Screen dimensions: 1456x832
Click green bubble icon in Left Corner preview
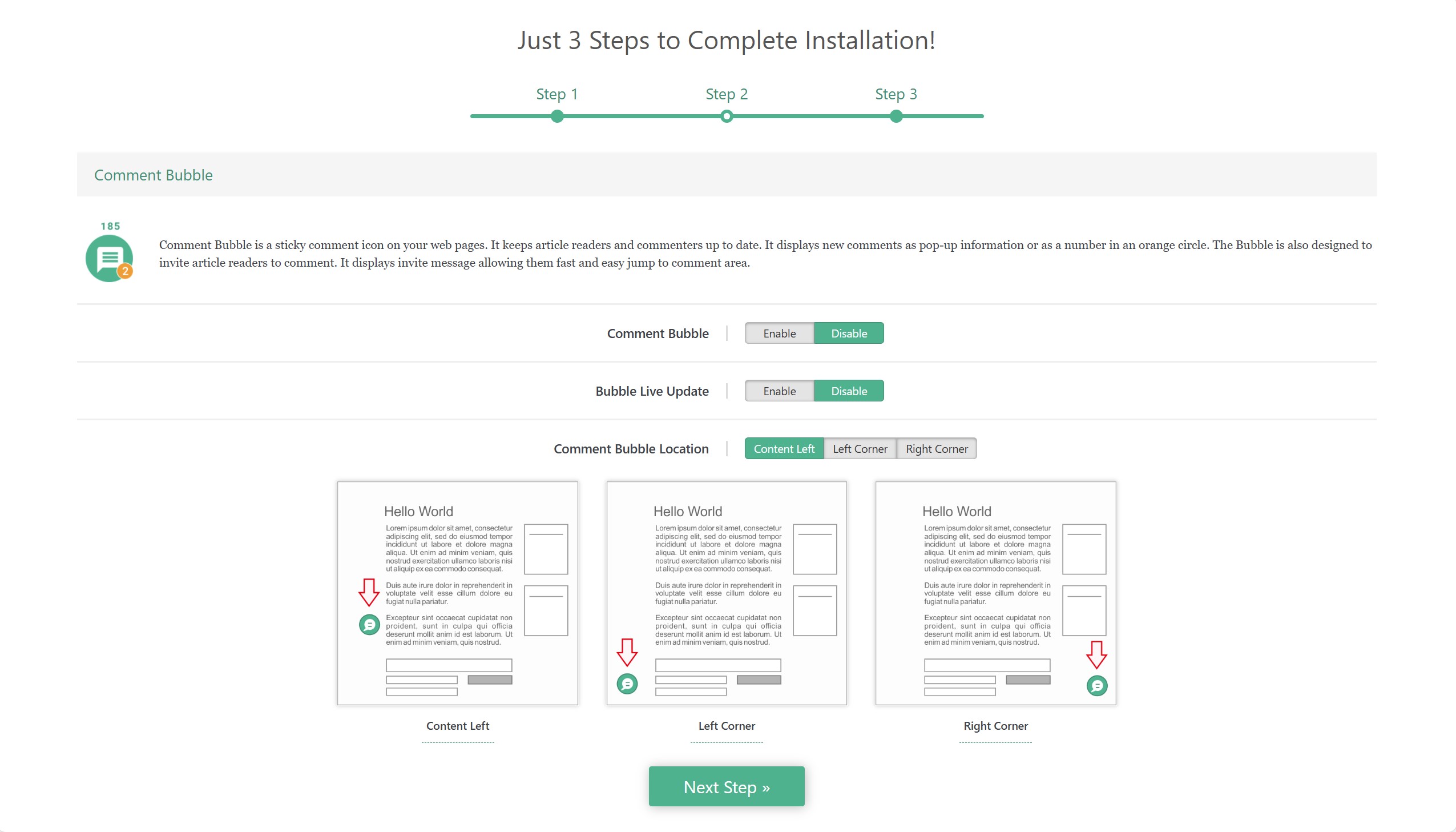click(x=627, y=684)
